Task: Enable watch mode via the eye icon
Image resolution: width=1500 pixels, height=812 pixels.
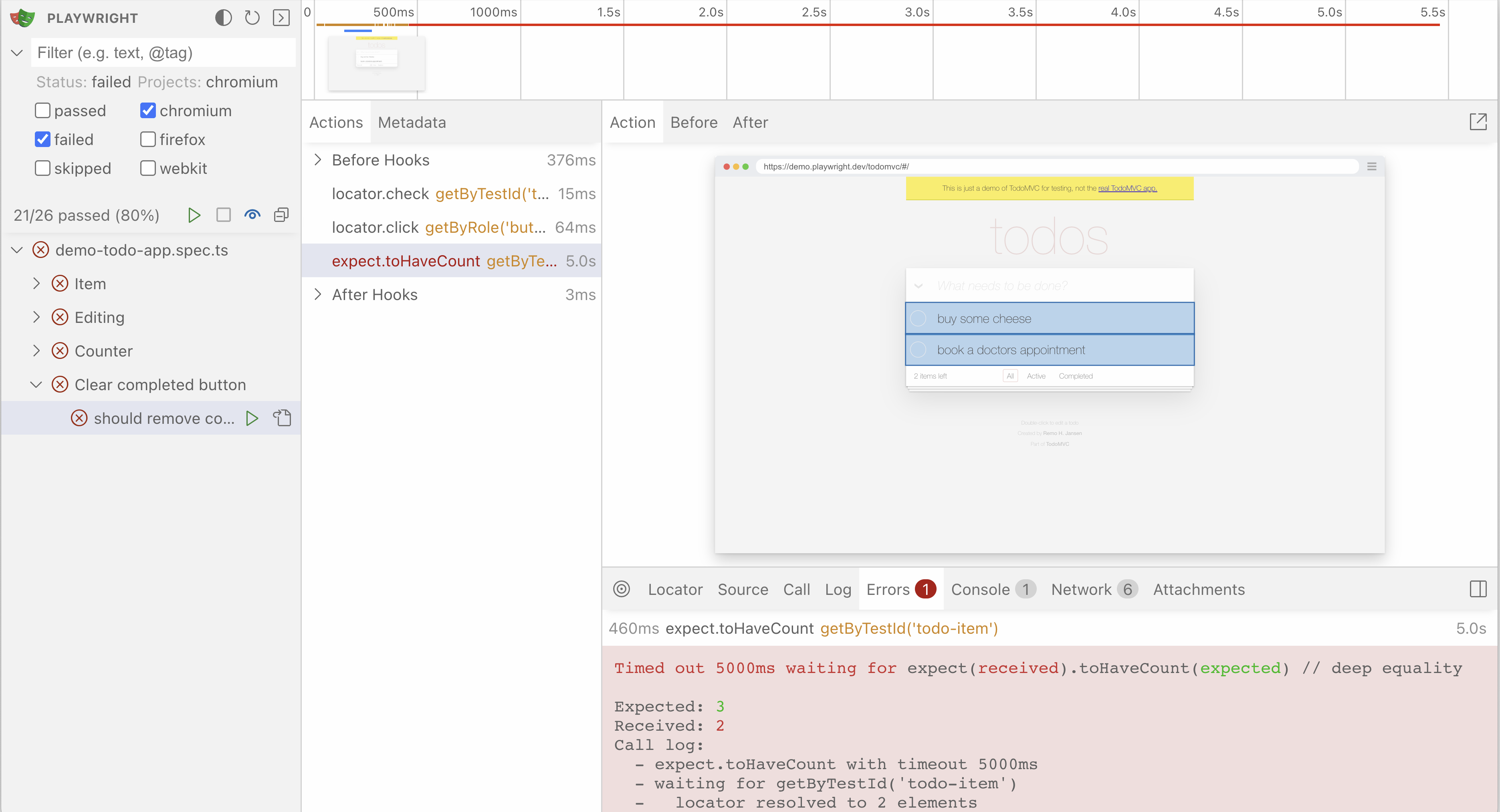Action: (x=253, y=215)
